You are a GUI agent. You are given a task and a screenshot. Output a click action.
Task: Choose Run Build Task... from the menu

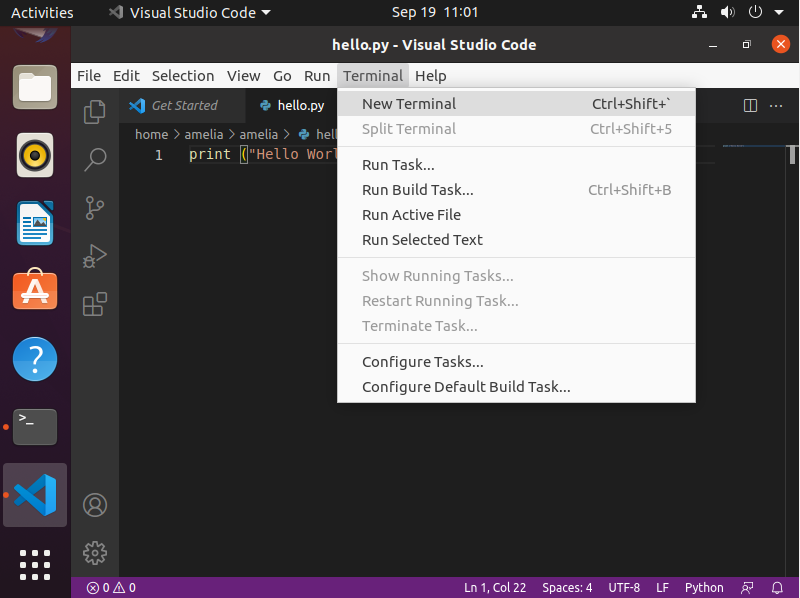coord(516,190)
